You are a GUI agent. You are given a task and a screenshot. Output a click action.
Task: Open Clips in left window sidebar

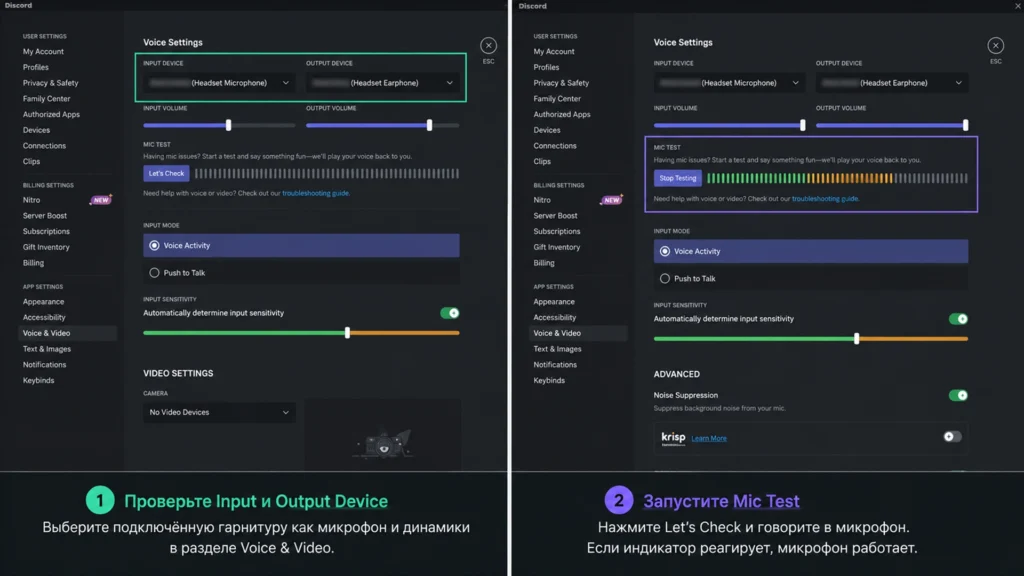[x=31, y=161]
